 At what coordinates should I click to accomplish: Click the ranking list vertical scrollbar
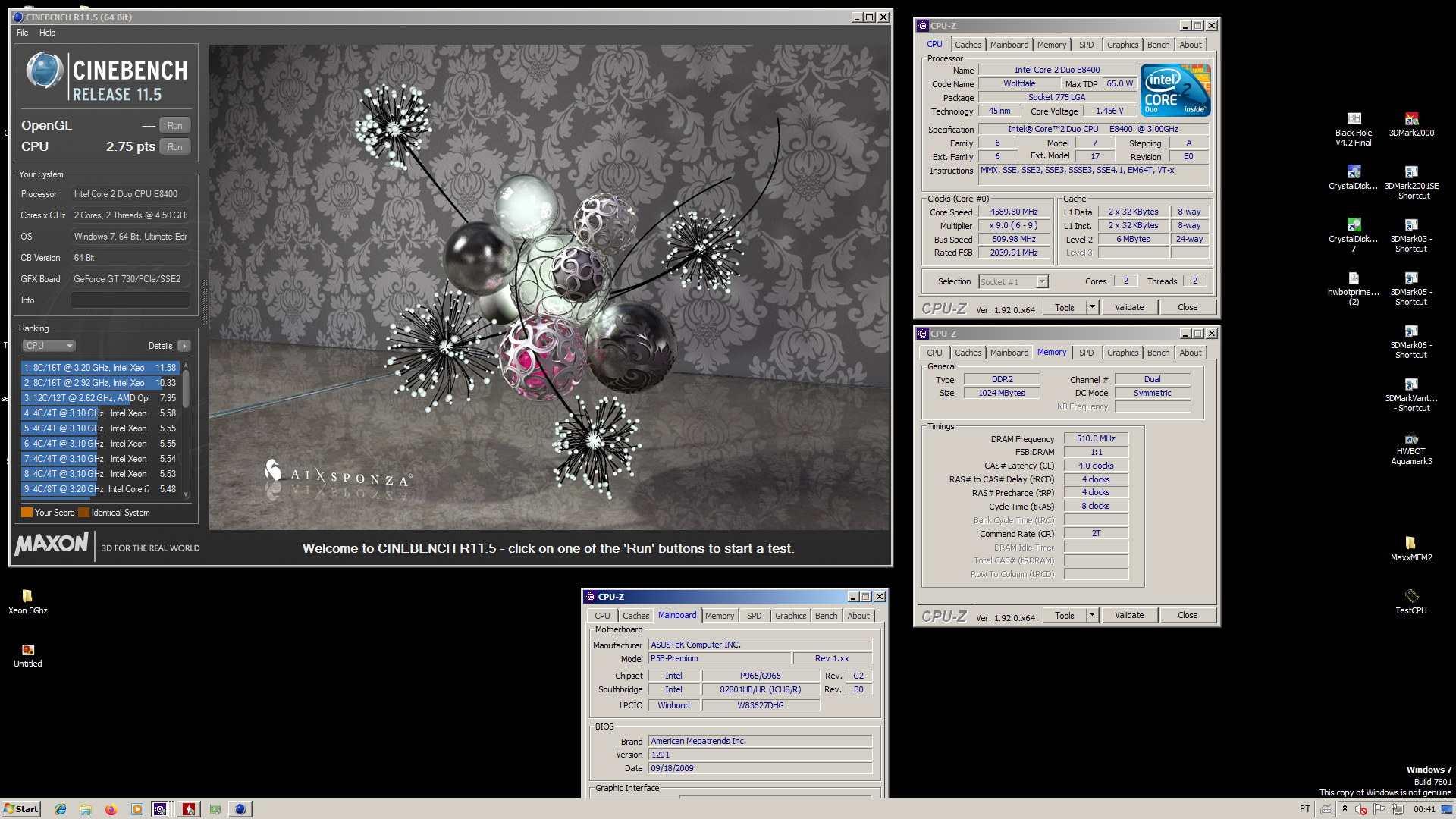(186, 429)
